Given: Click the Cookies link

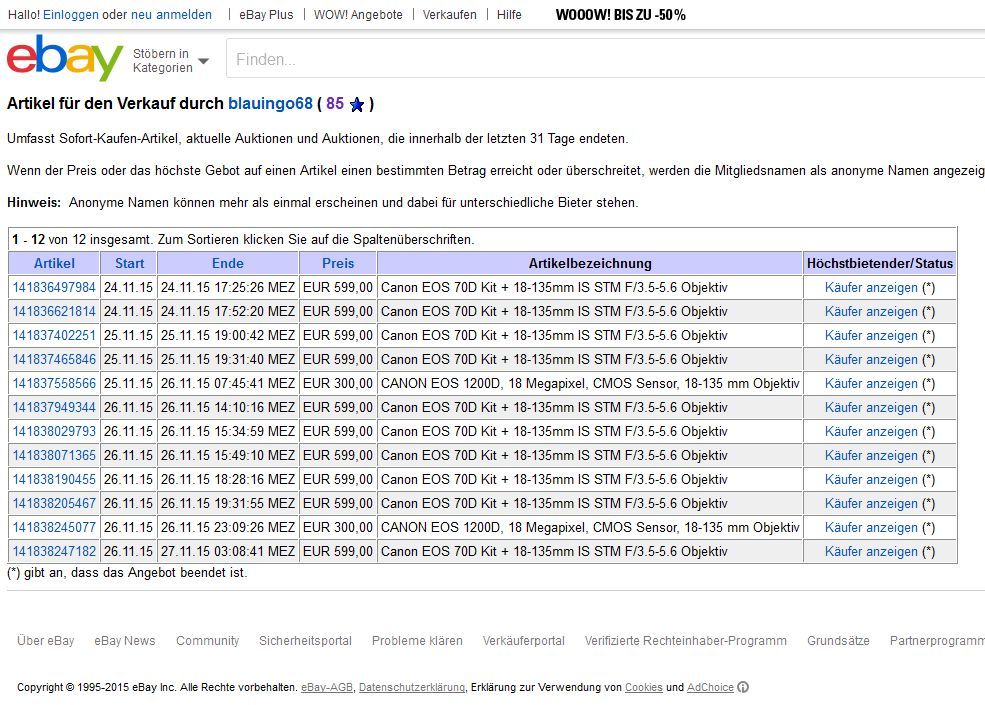Looking at the screenshot, I should pyautogui.click(x=643, y=687).
